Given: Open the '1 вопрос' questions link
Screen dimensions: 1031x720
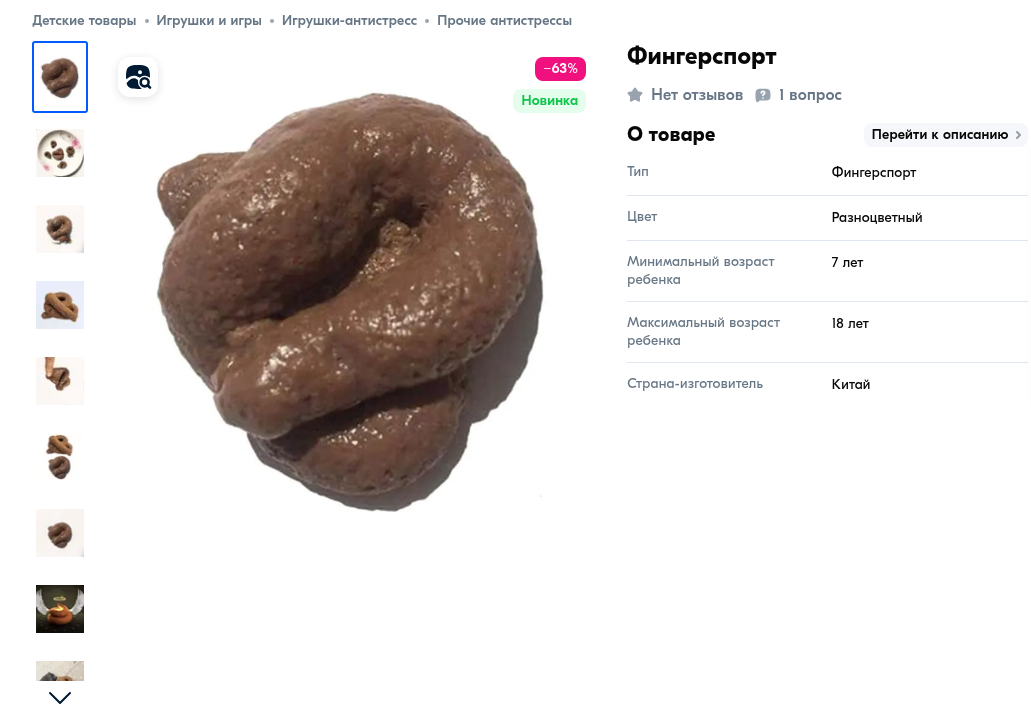Looking at the screenshot, I should (x=809, y=95).
